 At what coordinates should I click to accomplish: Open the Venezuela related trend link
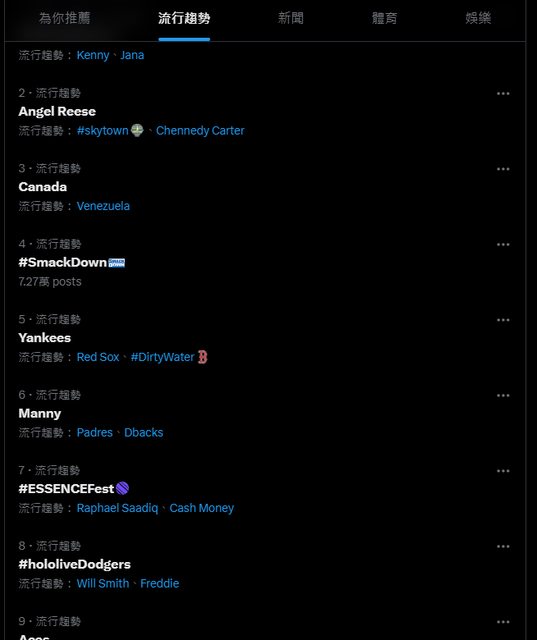pos(103,206)
